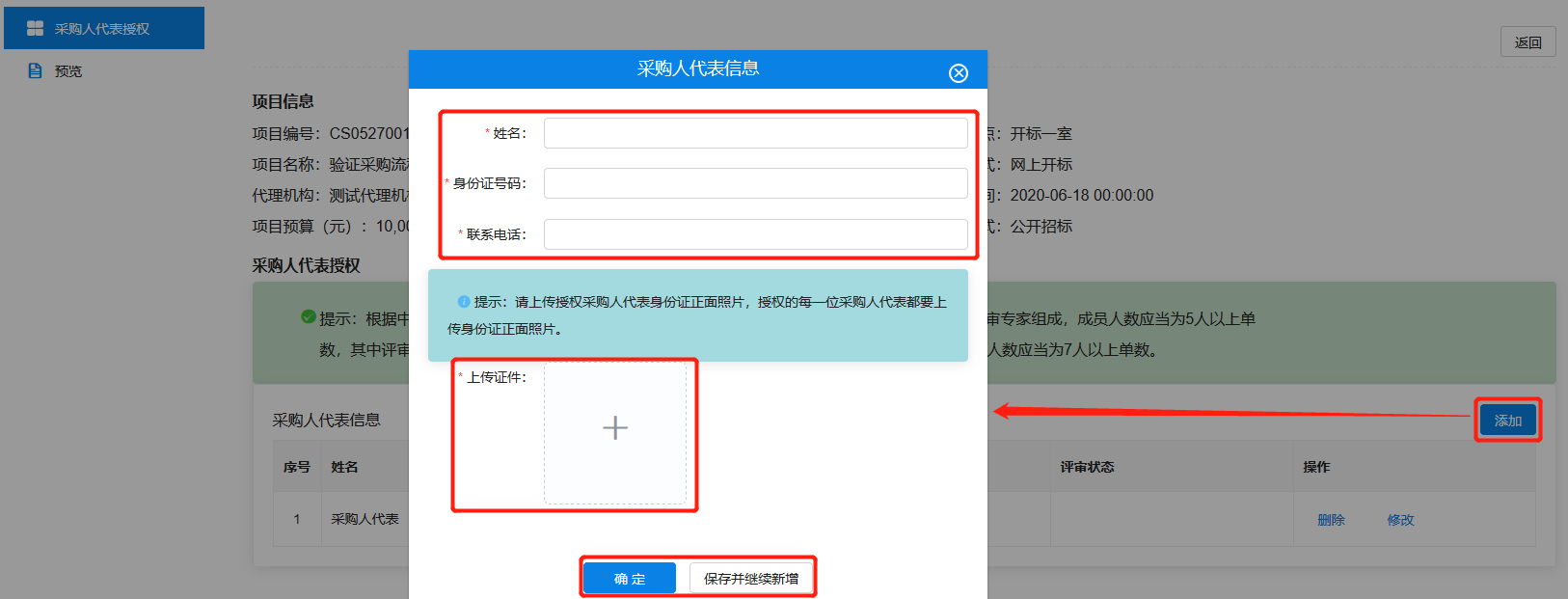This screenshot has height=599, width=1568.
Task: Click the 修改 link in row 1
Action: [1400, 520]
